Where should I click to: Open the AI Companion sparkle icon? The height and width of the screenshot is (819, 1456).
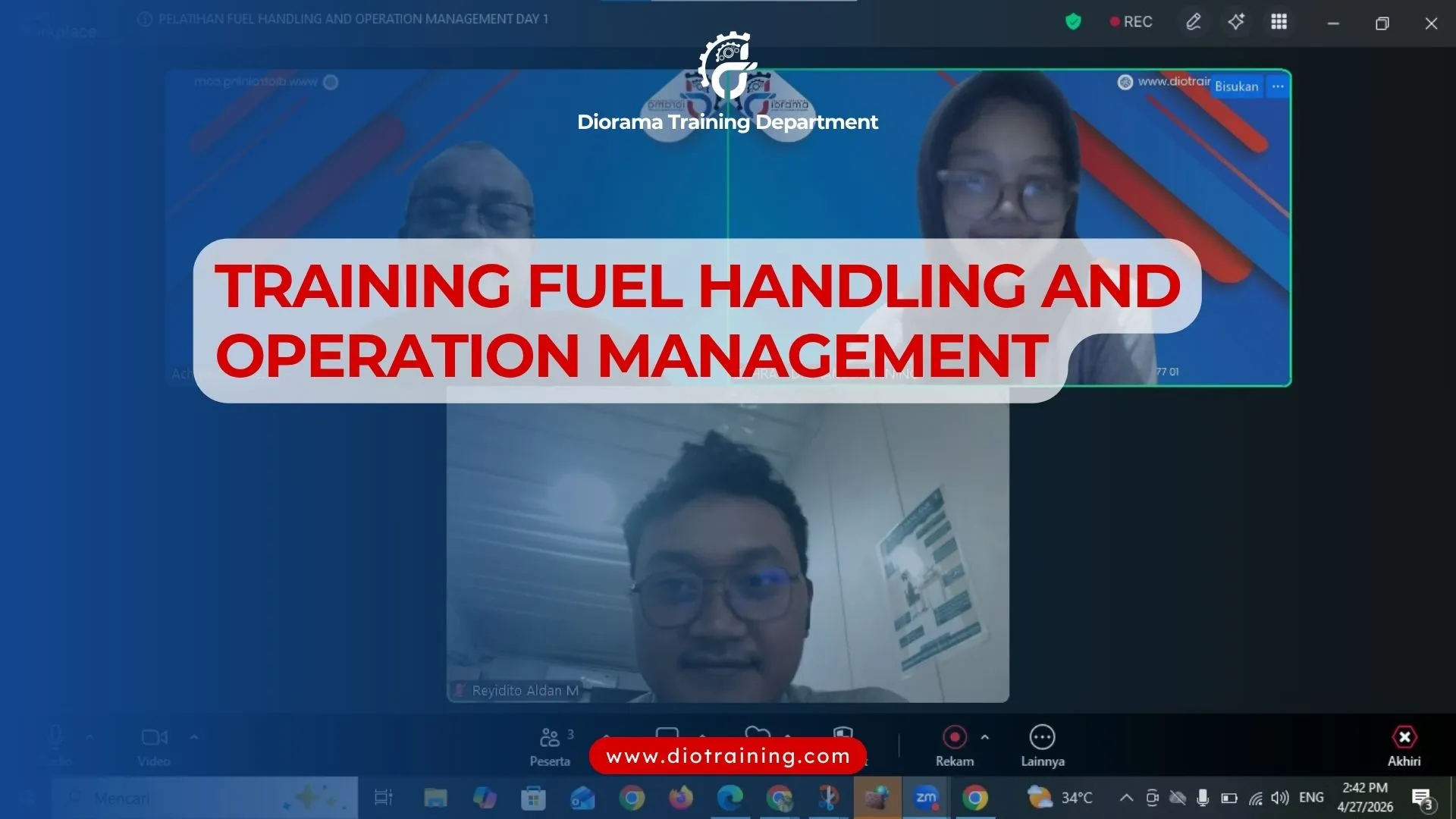coord(1236,22)
